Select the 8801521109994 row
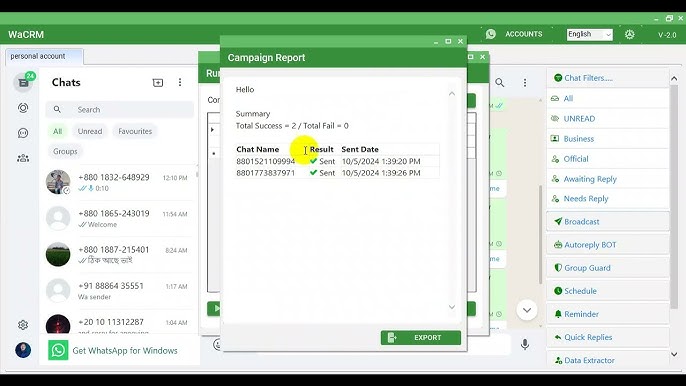Image resolution: width=686 pixels, height=386 pixels. 337,161
